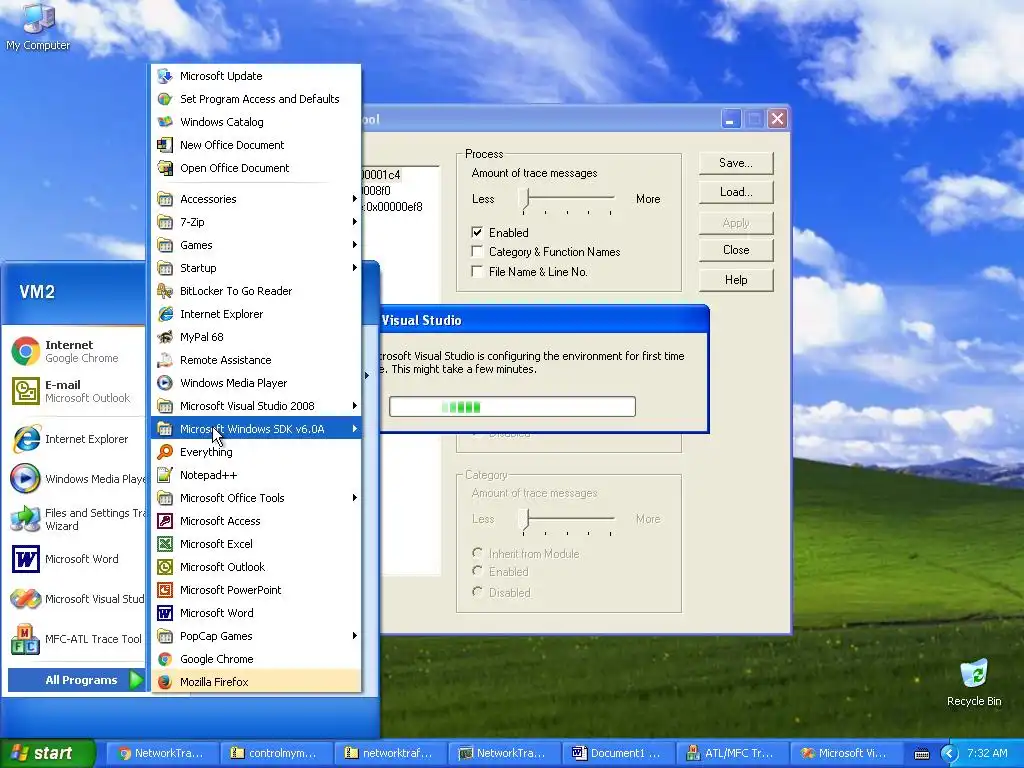Switch to Document1 Word taskbar item
This screenshot has height=768, width=1024.
click(616, 753)
